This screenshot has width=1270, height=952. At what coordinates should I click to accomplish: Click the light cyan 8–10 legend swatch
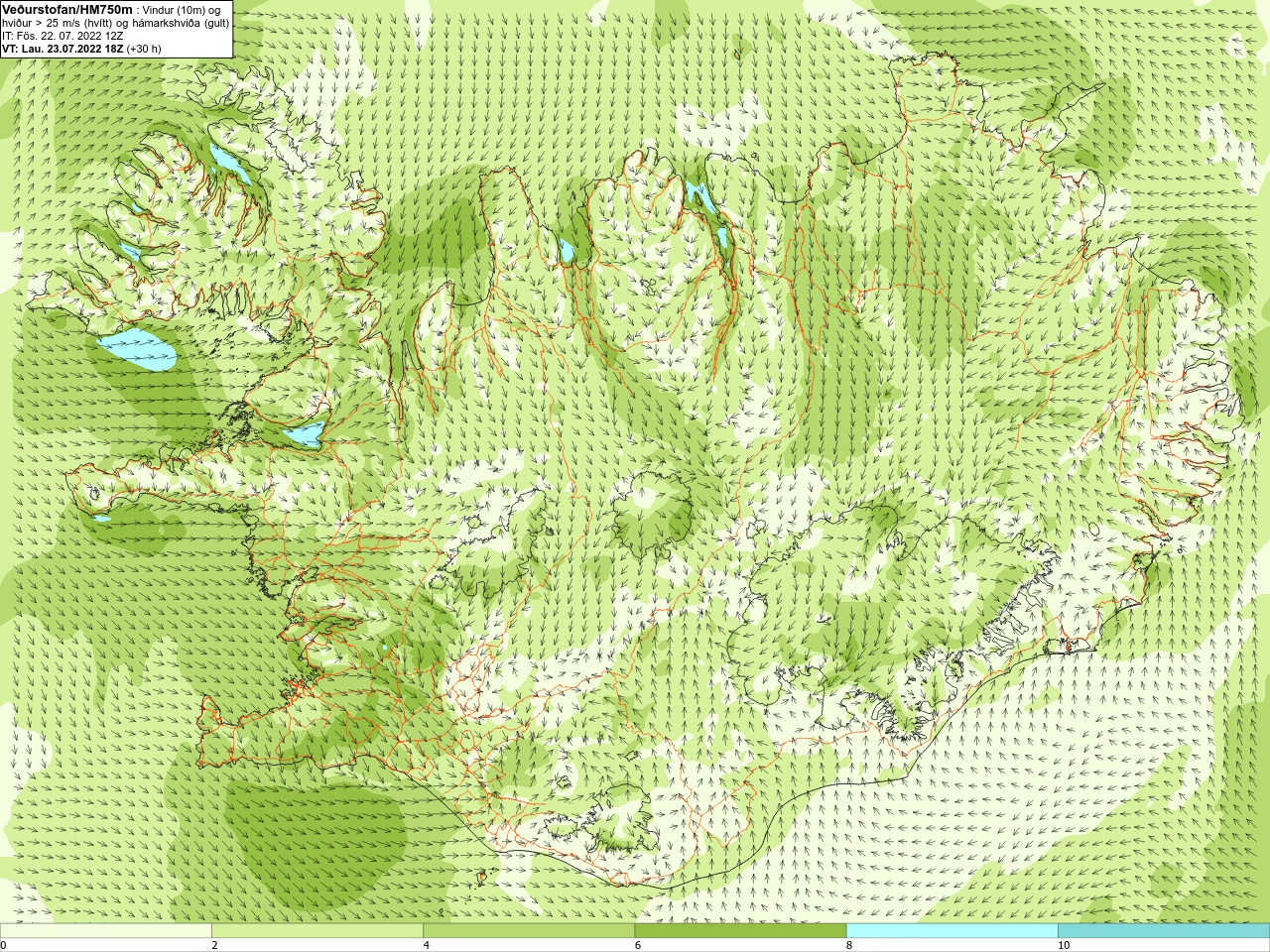[952, 931]
